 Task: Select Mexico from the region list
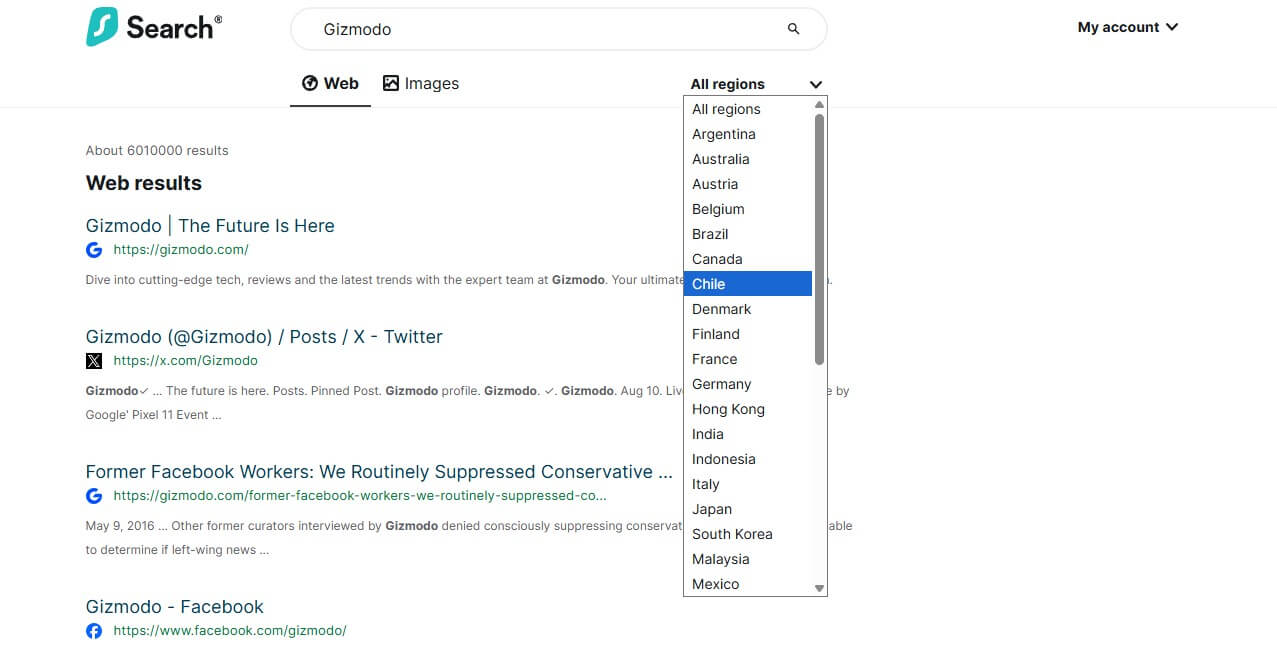pyautogui.click(x=748, y=584)
